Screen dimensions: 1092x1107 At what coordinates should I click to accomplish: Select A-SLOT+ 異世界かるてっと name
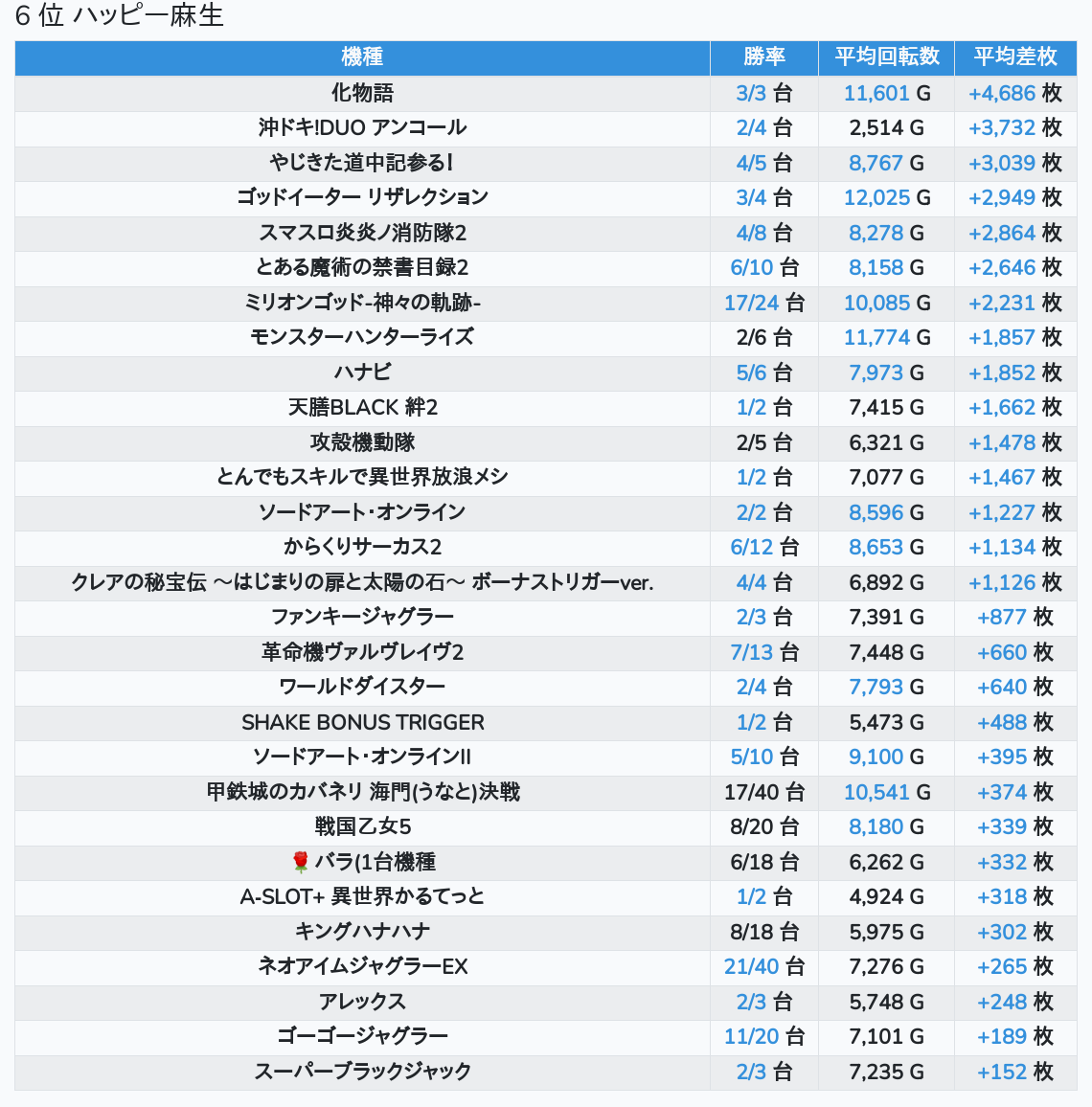tap(362, 896)
